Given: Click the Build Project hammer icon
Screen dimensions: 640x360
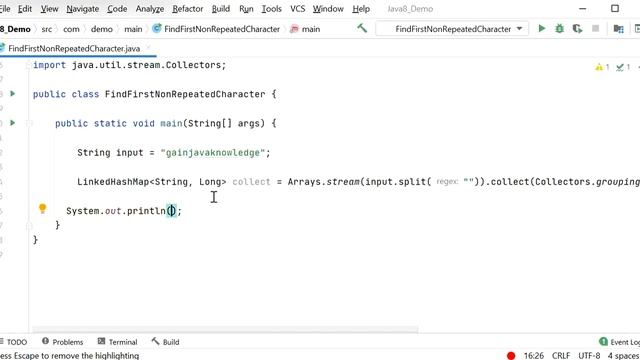Looking at the screenshot, I should (x=362, y=28).
